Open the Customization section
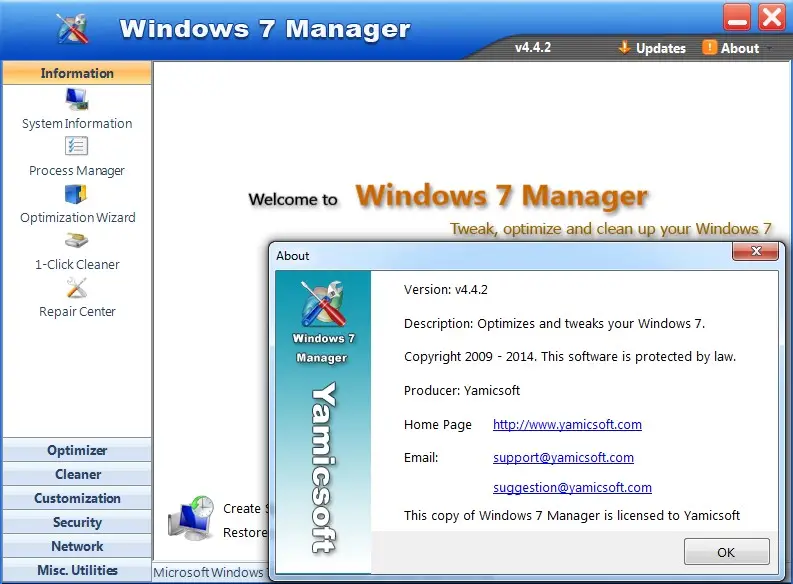793x584 pixels. 77,498
